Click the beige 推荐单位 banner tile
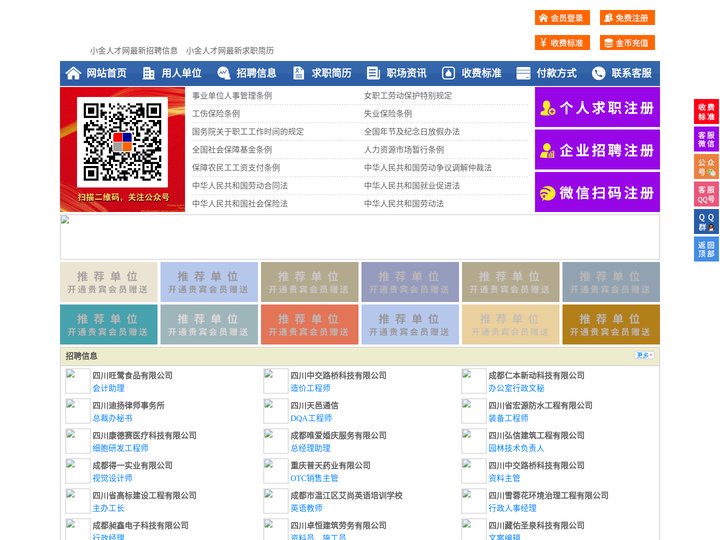Viewport: 720px width, 540px height. 108,282
